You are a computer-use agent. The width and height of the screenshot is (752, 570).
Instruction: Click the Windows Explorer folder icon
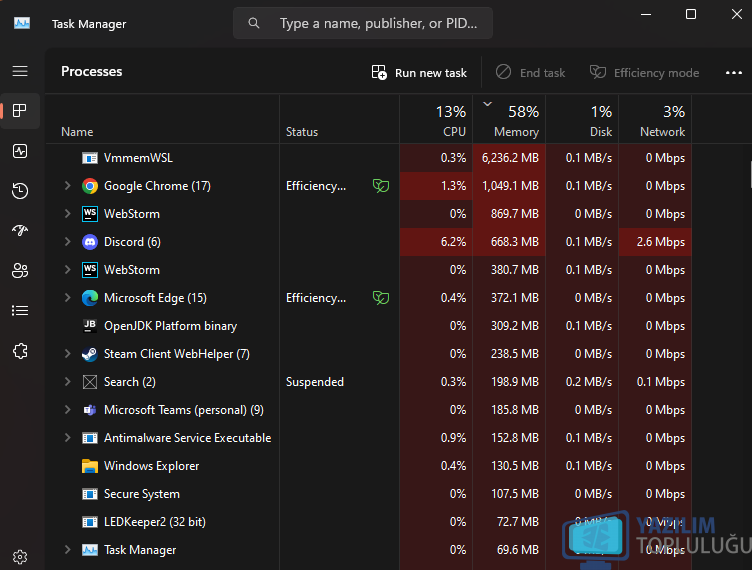click(90, 466)
